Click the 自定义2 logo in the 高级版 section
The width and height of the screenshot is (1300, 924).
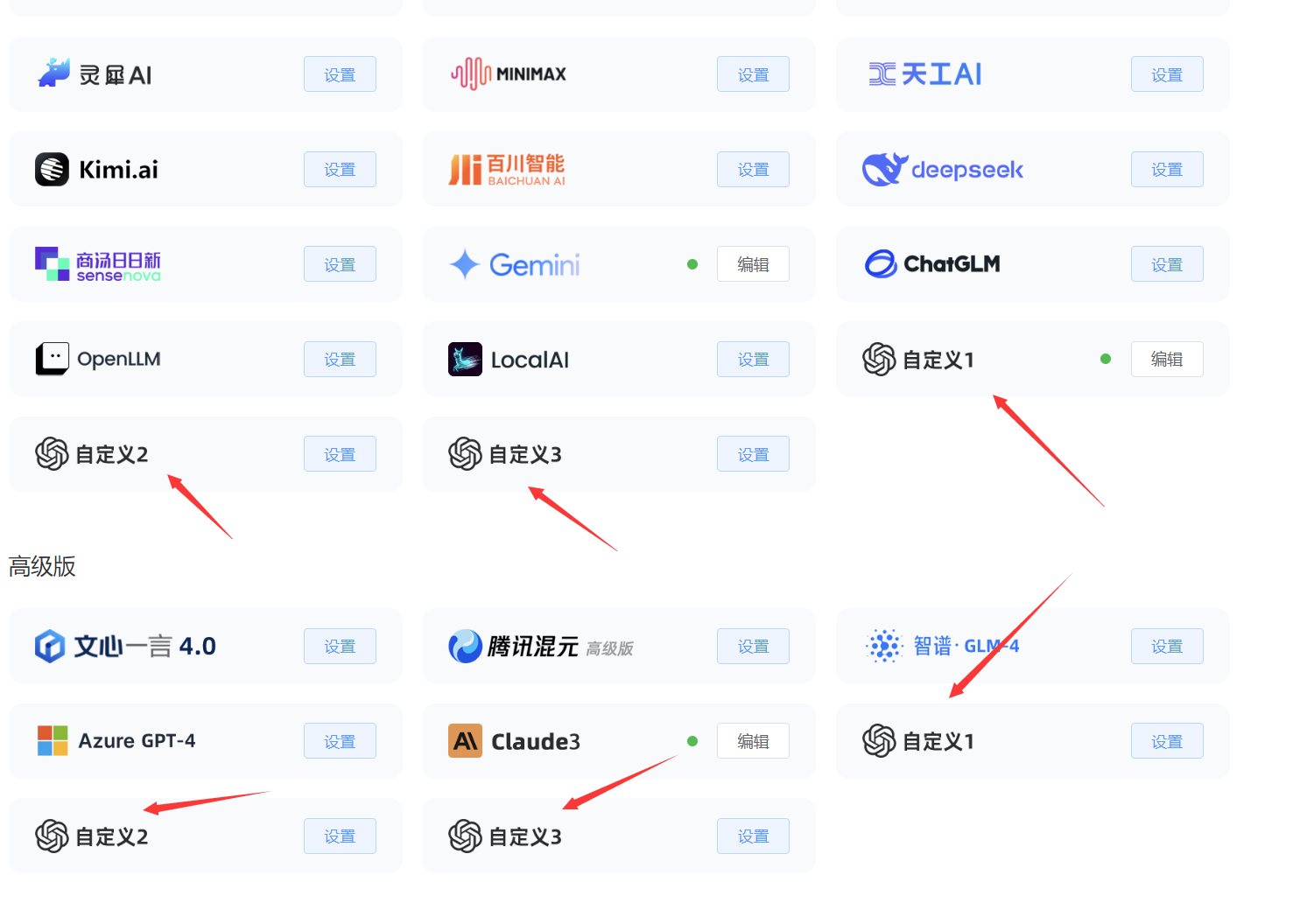(x=52, y=836)
